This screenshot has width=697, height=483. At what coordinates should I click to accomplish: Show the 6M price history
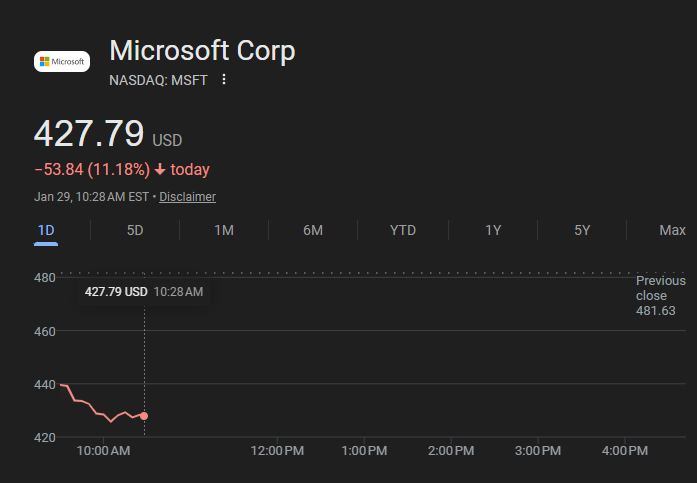[x=313, y=230]
